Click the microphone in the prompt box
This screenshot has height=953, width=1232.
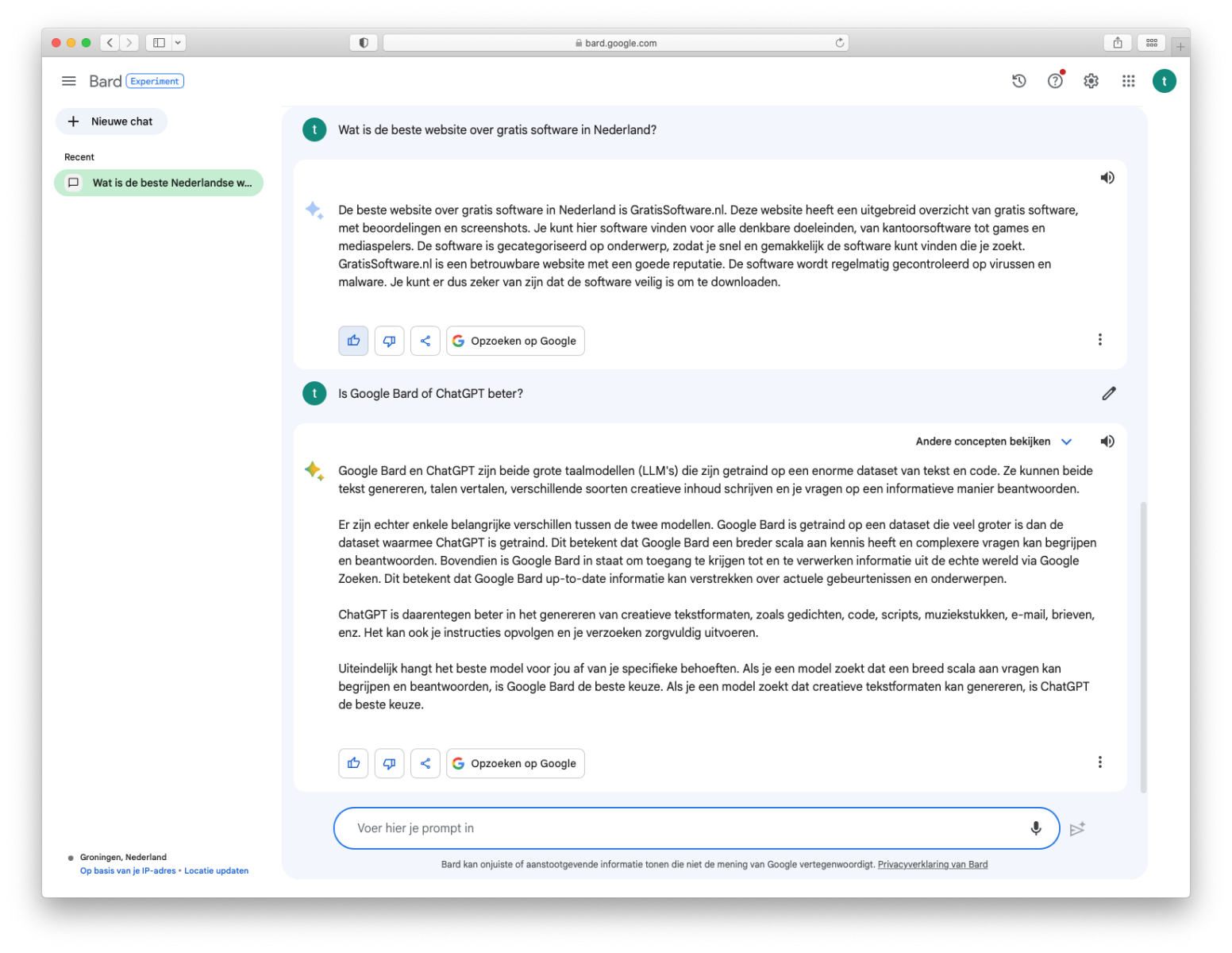point(1036,828)
